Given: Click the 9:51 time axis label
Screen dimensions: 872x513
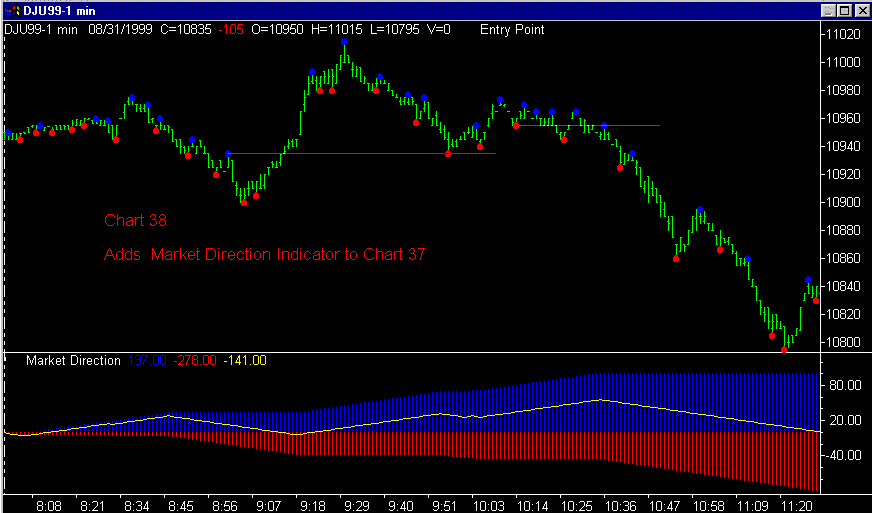Looking at the screenshot, I should (444, 506).
